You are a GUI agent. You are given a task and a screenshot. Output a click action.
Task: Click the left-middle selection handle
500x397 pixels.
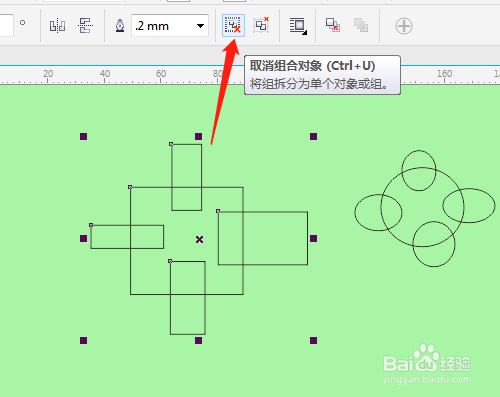83,238
